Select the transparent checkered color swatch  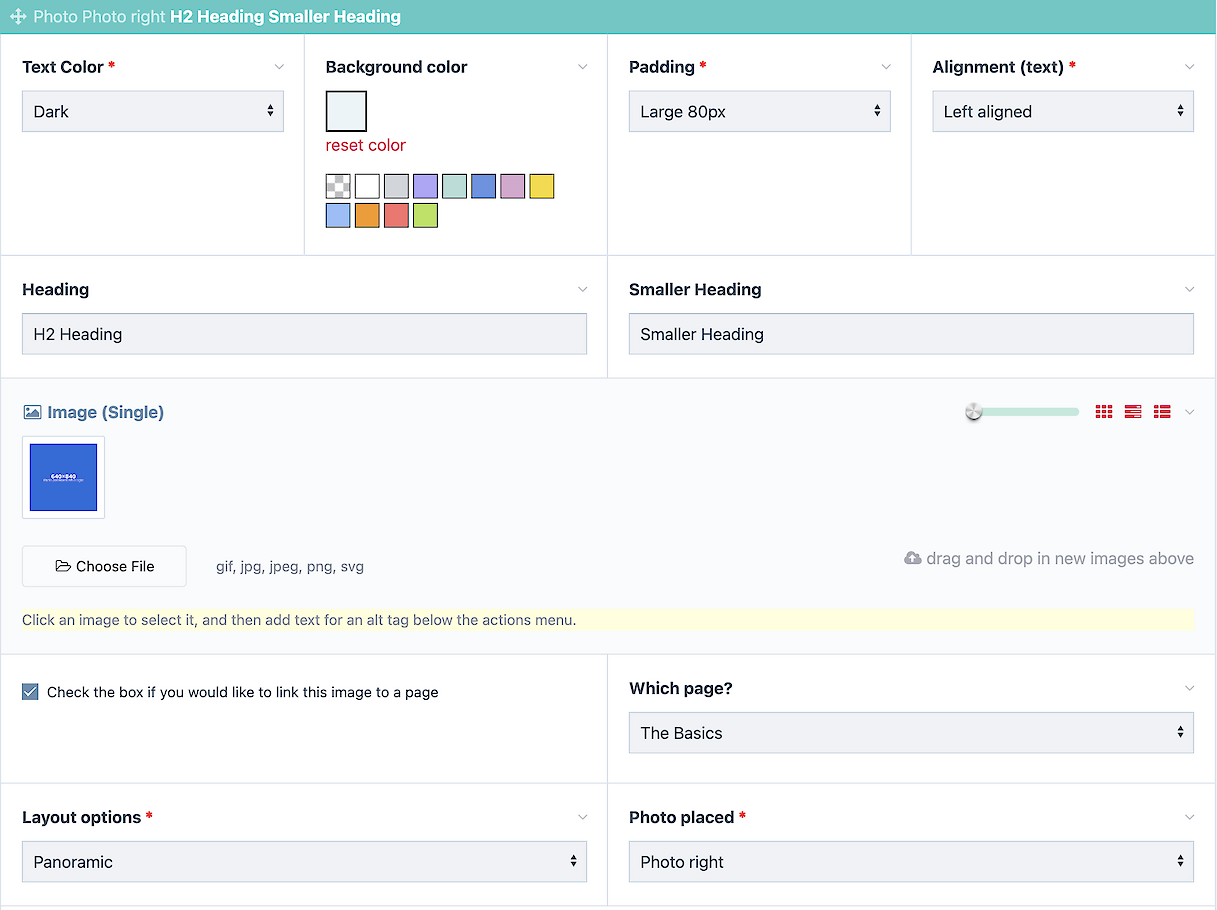click(338, 187)
